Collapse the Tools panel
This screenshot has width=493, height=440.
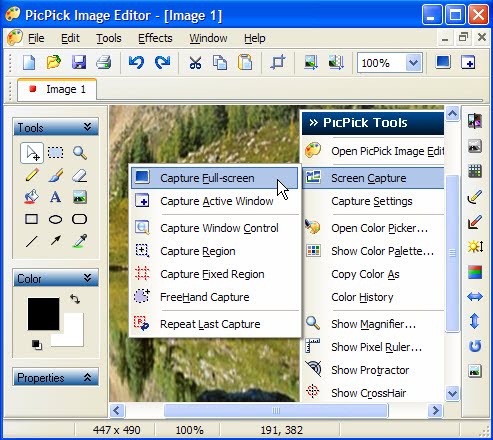click(88, 127)
